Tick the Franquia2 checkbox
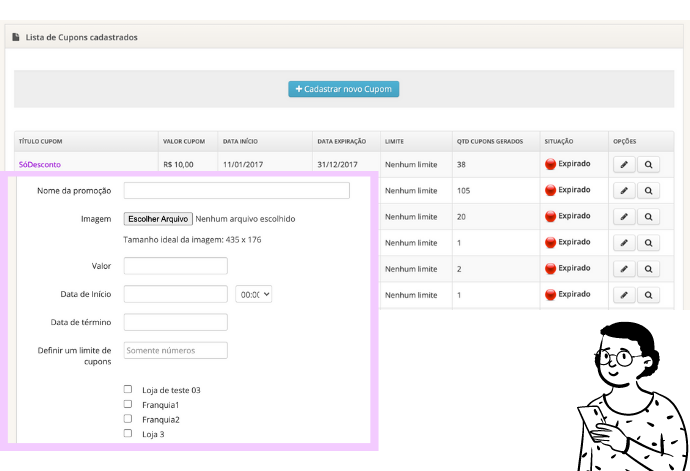This screenshot has width=690, height=471. [128, 419]
